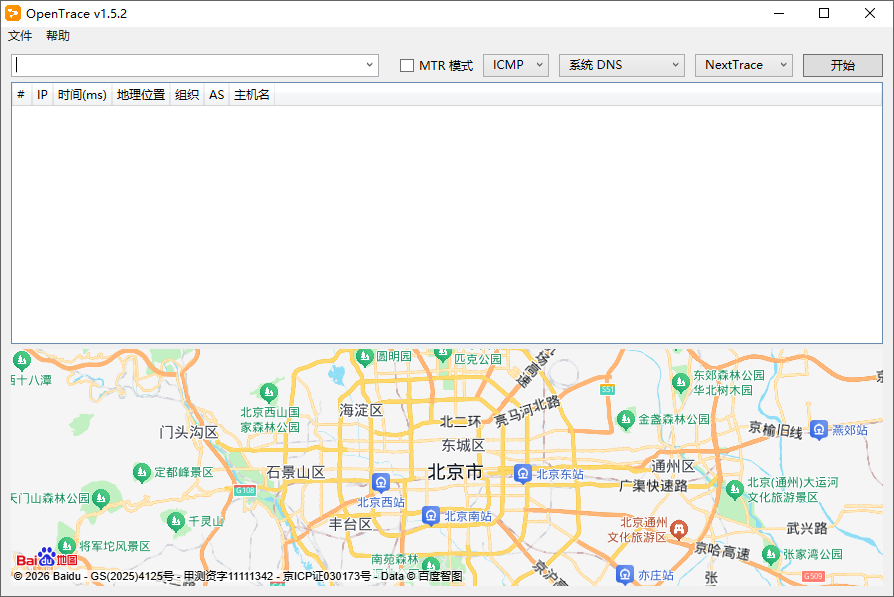Click the 地理位置 column header
Viewport: 894px width, 597px height.
pyautogui.click(x=141, y=95)
